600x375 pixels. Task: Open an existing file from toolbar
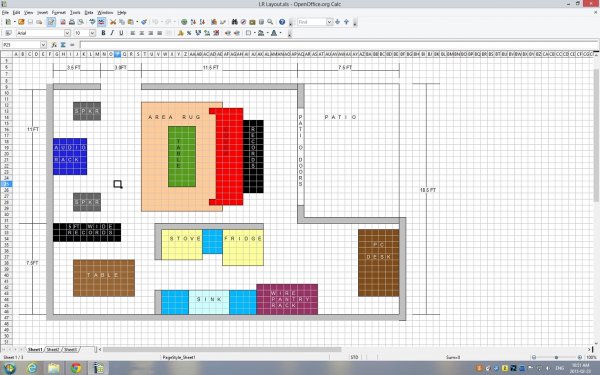coord(21,22)
